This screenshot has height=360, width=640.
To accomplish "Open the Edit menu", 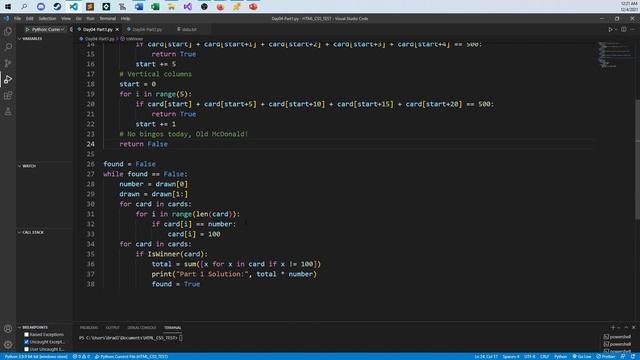I will (30, 18).
